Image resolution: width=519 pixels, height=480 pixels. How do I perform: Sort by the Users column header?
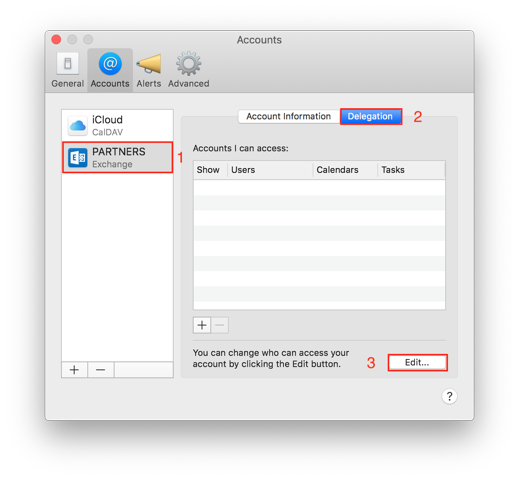pyautogui.click(x=270, y=170)
